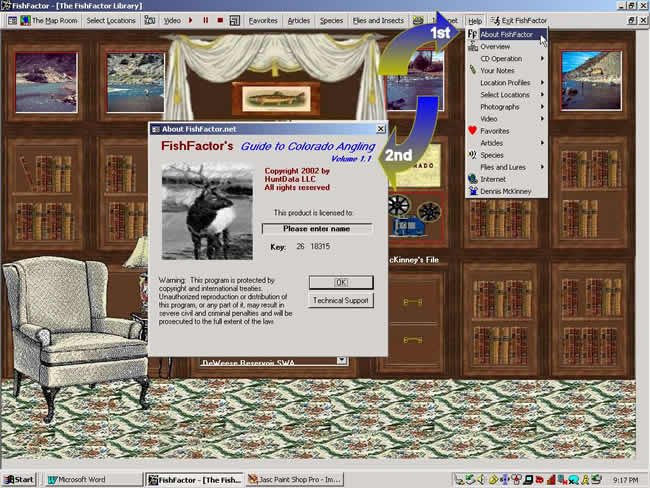The width and height of the screenshot is (650, 488).
Task: Open the Species toolbar menu
Action: click(x=331, y=20)
